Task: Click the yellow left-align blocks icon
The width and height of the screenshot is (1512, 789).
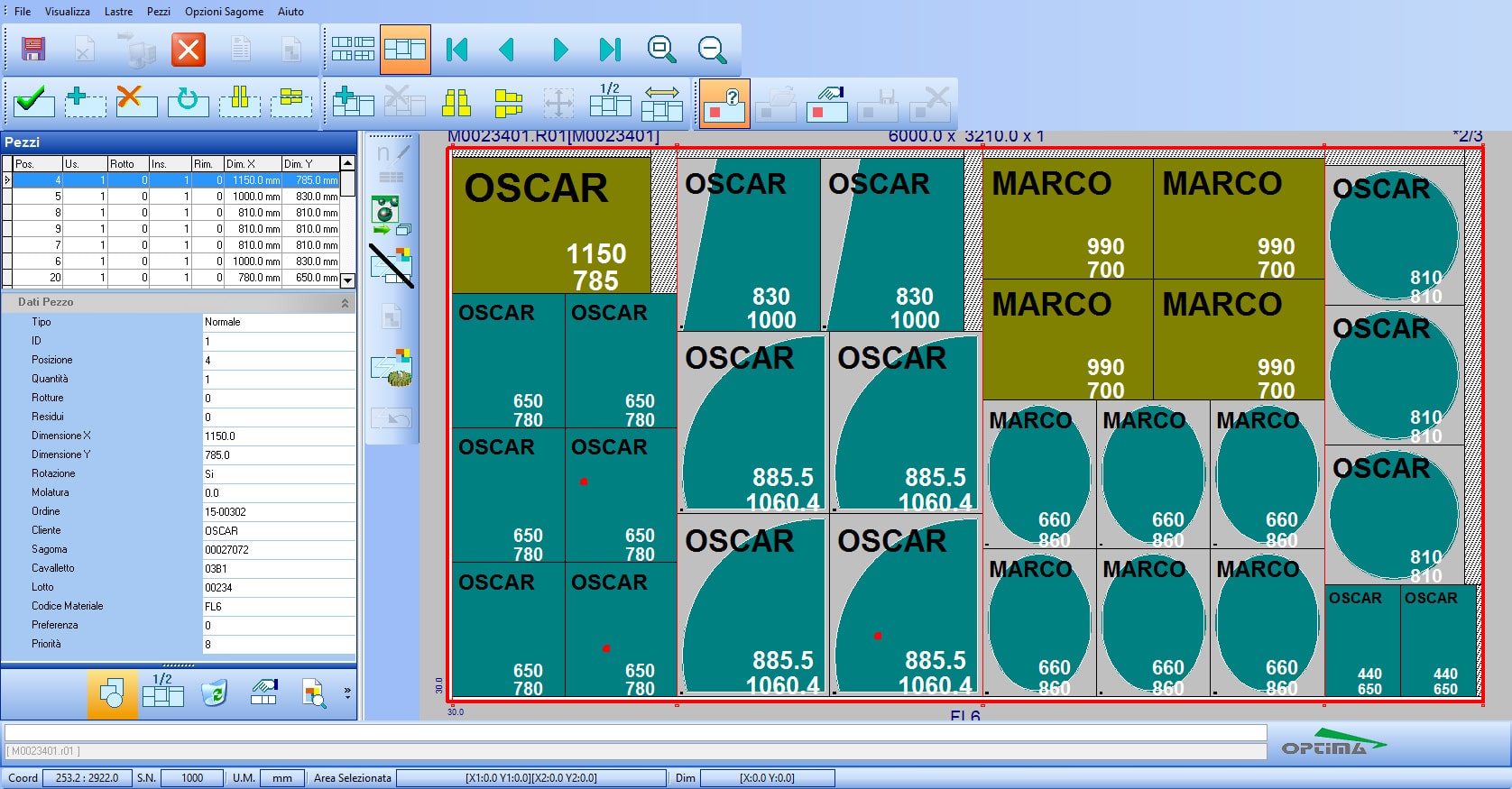Action: [508, 103]
